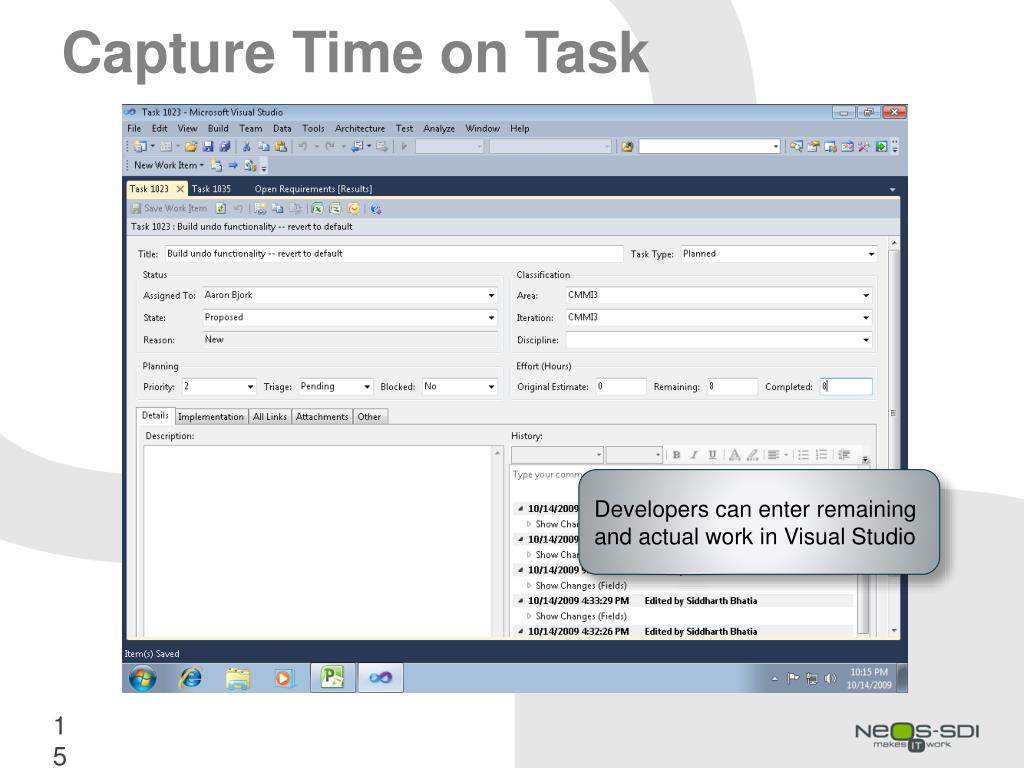Image resolution: width=1024 pixels, height=768 pixels.
Task: Click the Undo arrow in main toolbar
Action: [x=303, y=147]
